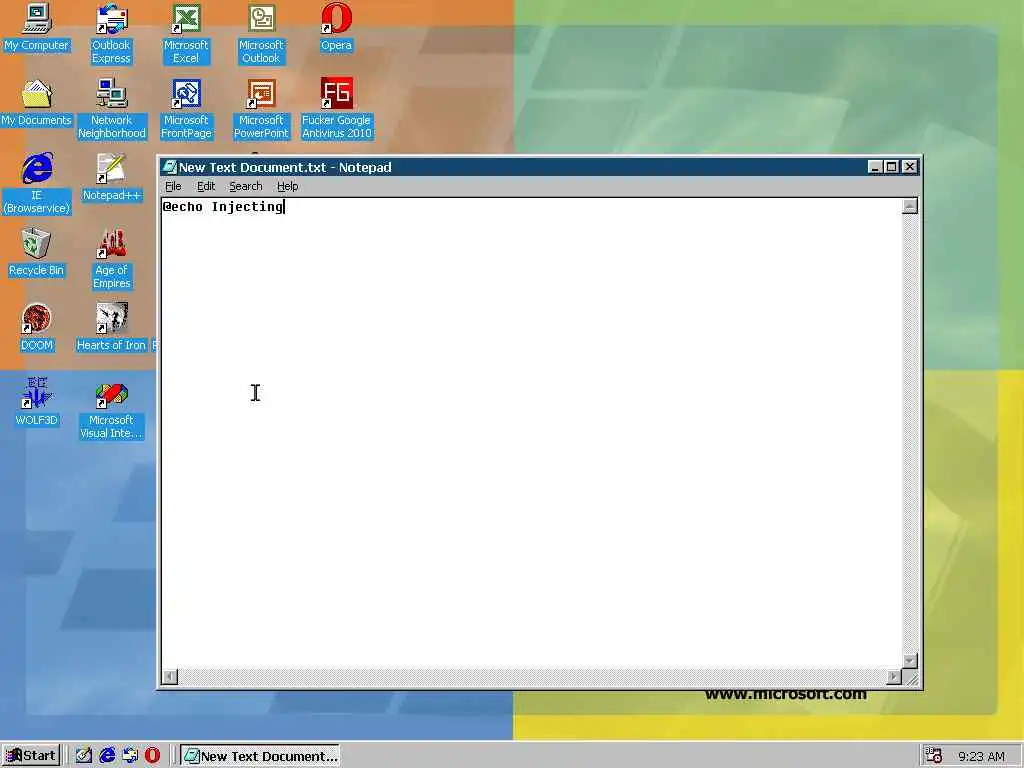Open the Help menu in Notepad
Viewport: 1024px width, 768px height.
coord(287,186)
